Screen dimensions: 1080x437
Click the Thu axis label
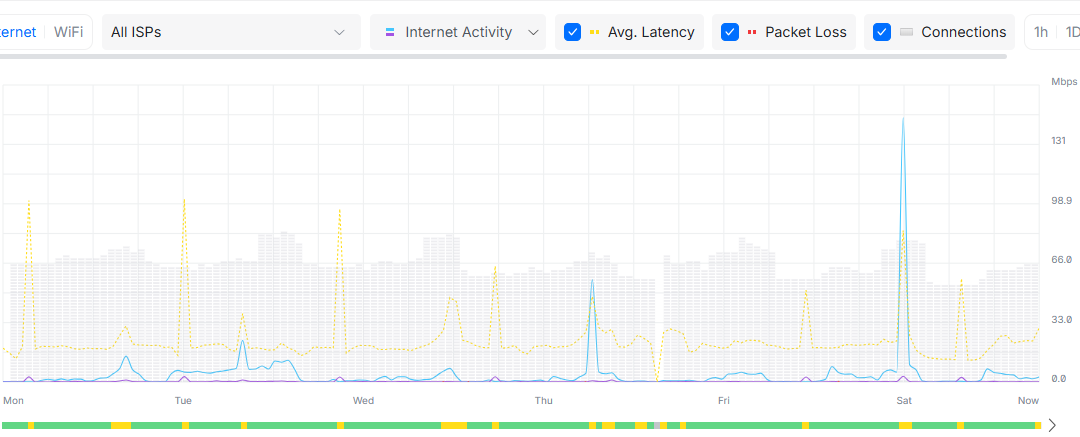544,400
